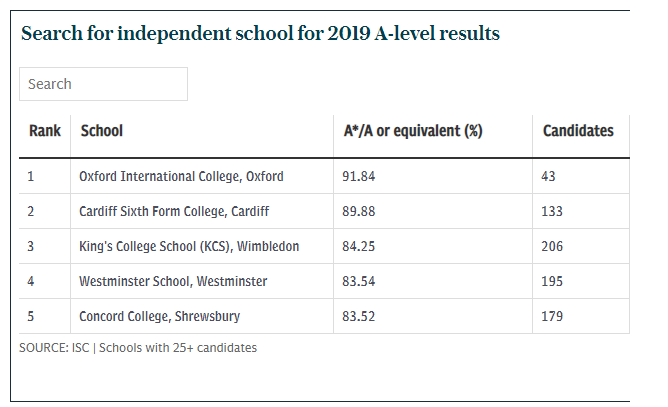Click the 91.84 percentage cell
Image resolution: width=668 pixels, height=407 pixels.
point(359,176)
